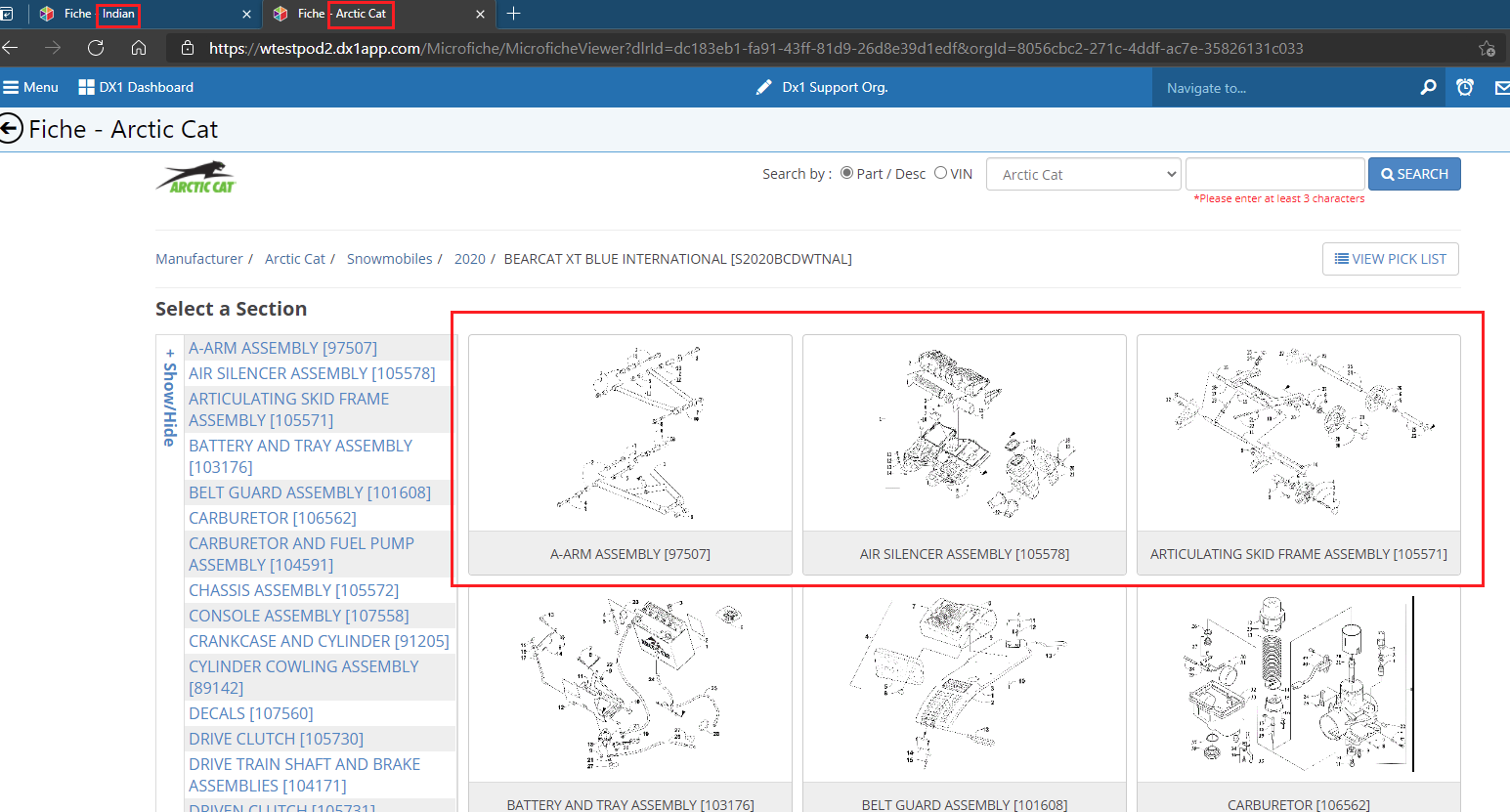Open the alarm clock reminders icon
The image size is (1510, 812).
click(x=1465, y=87)
